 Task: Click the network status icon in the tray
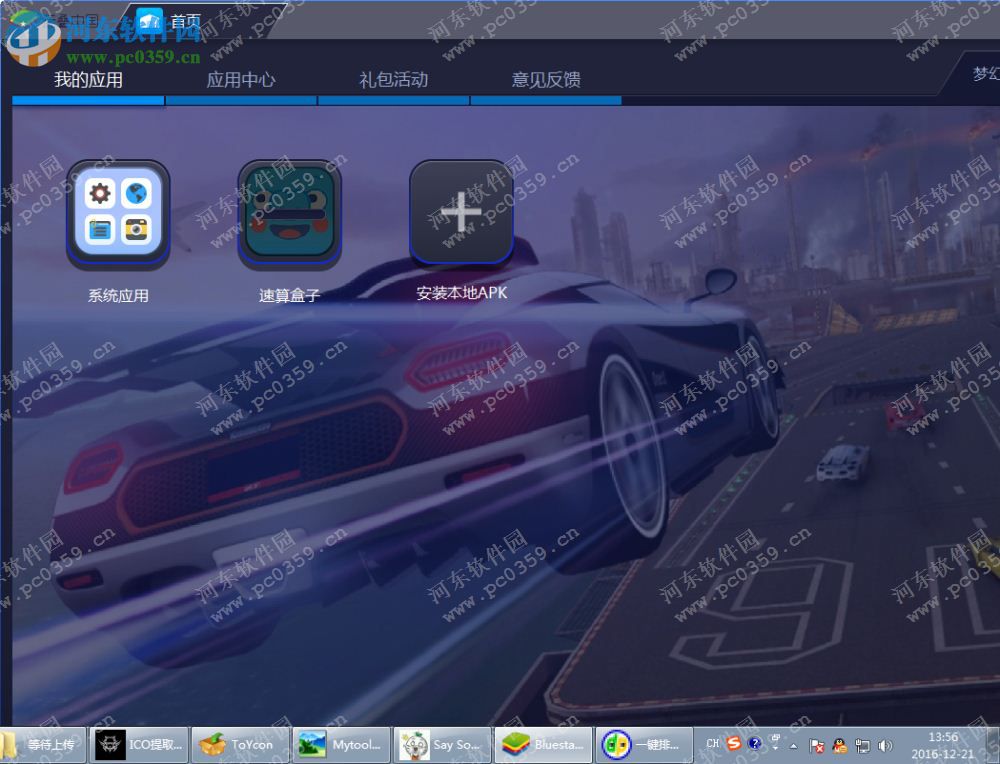[x=863, y=746]
